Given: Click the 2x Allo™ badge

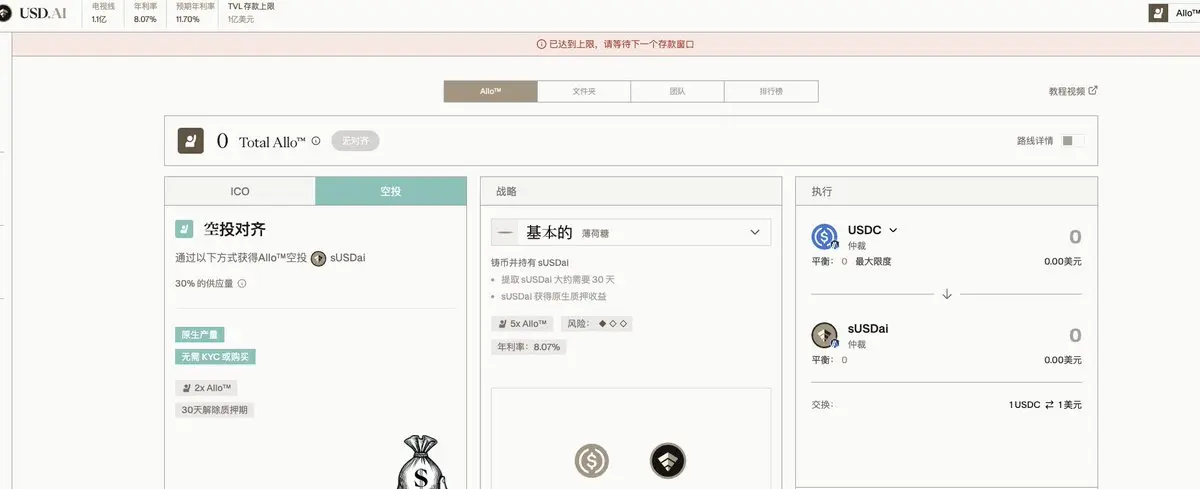Looking at the screenshot, I should 206,388.
